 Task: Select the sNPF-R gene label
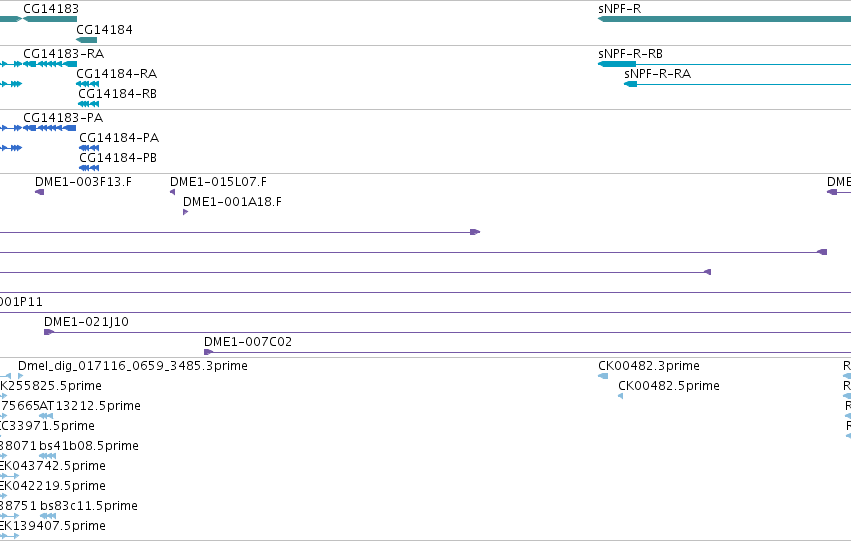point(619,9)
